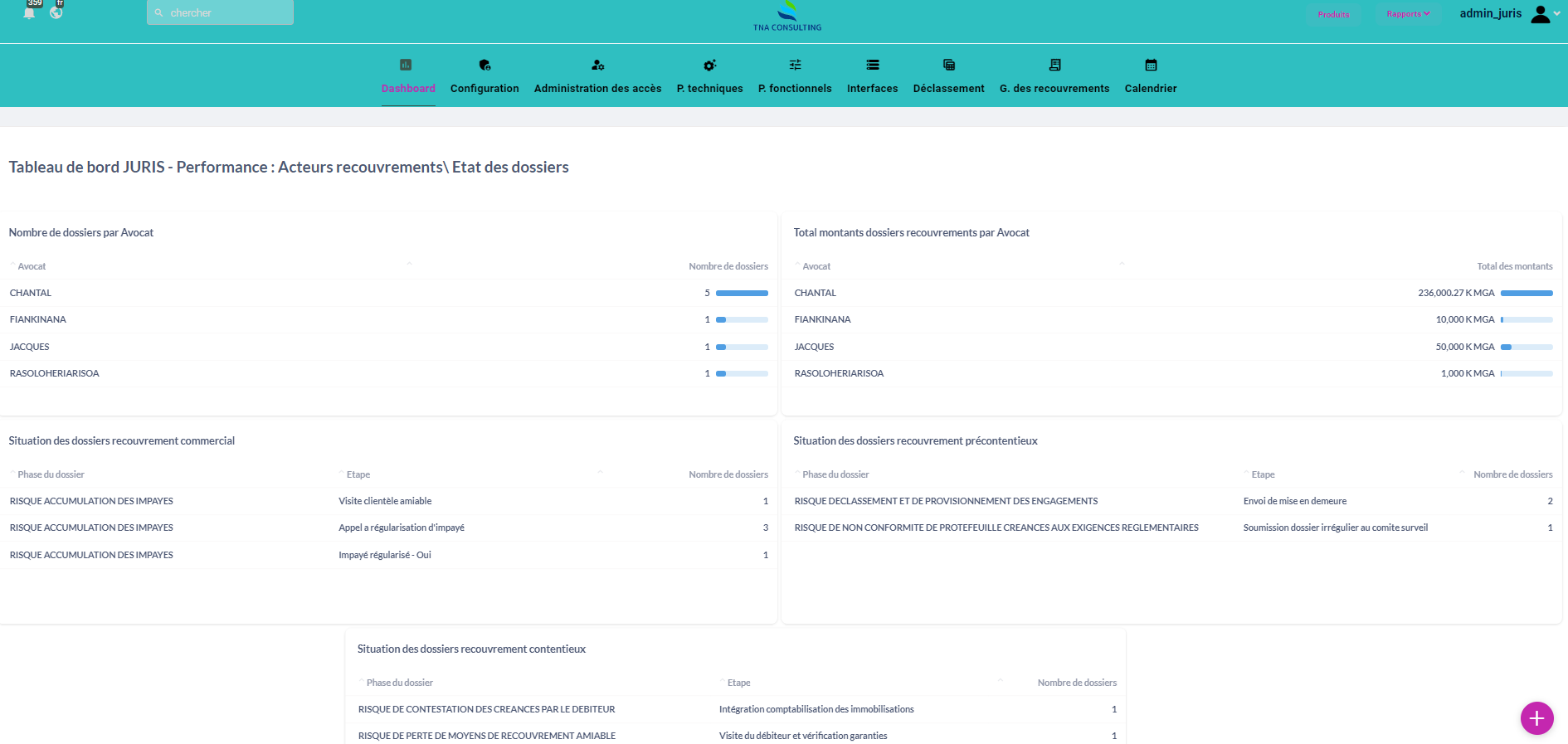Click the P. techniques gear icon

coord(709,65)
